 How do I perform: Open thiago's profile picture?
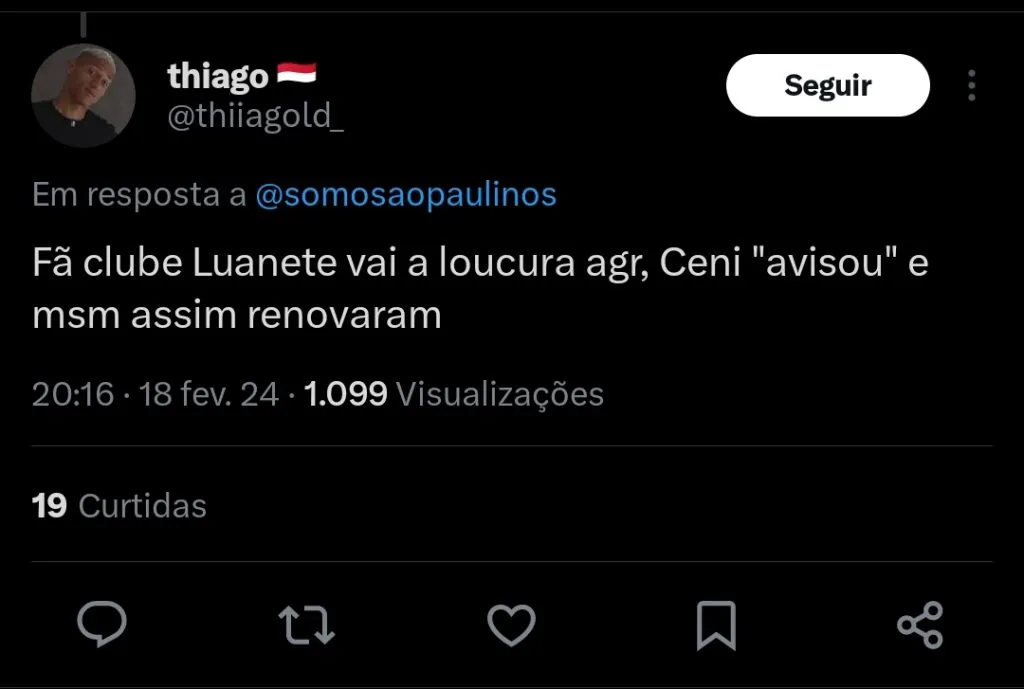(83, 96)
